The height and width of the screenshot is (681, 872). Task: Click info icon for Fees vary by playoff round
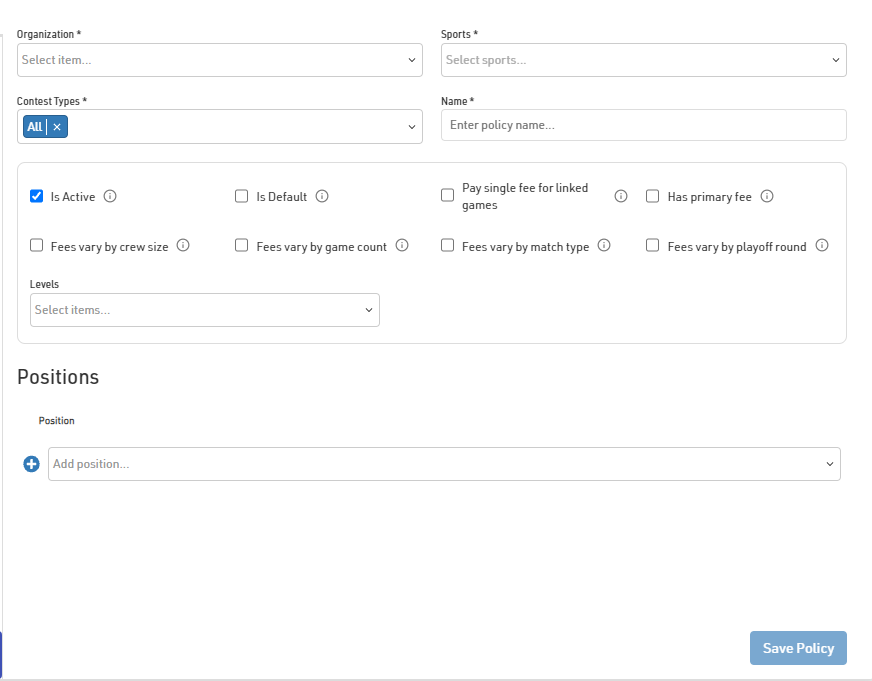tap(822, 245)
